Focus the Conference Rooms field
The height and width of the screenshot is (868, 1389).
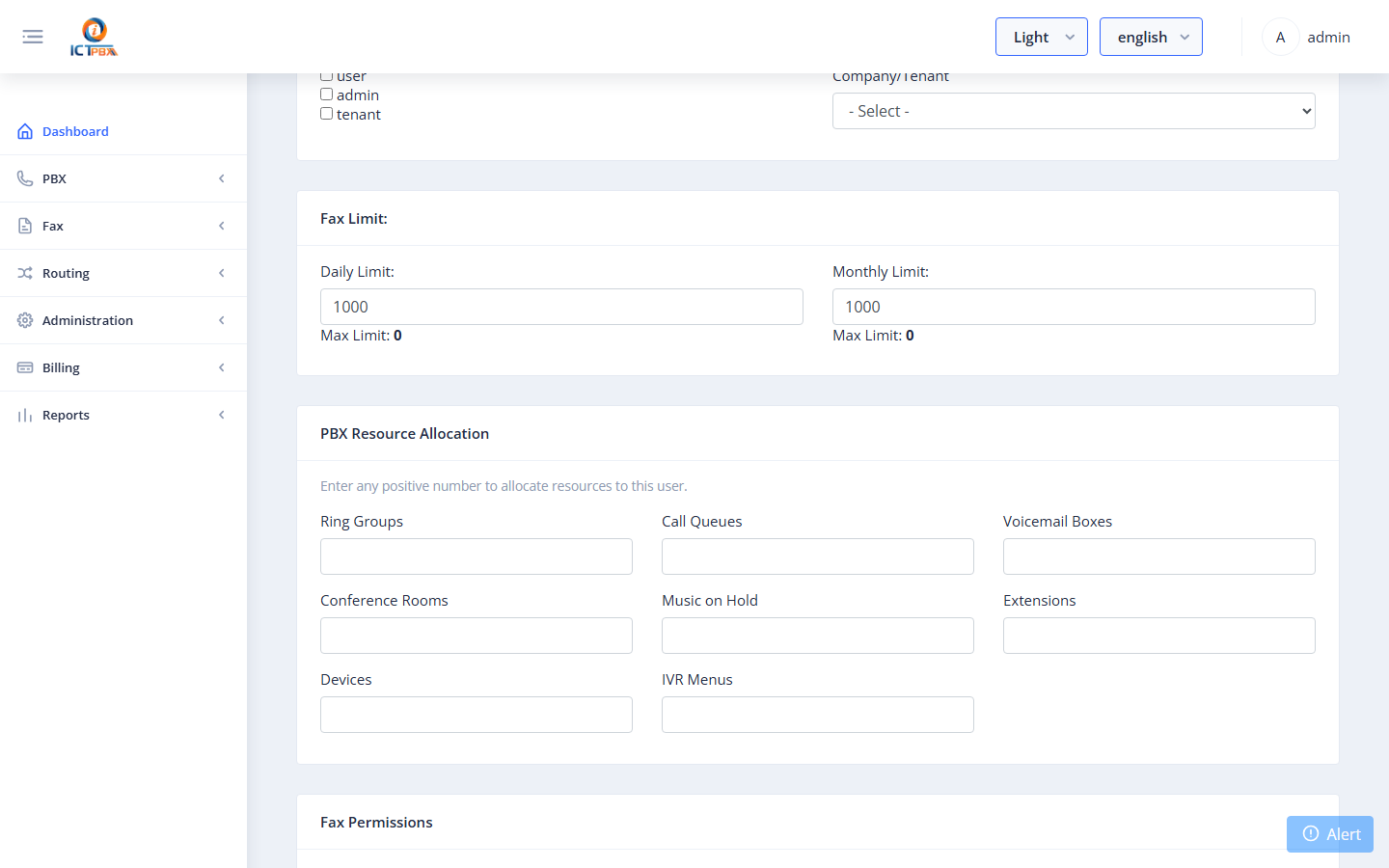tap(477, 636)
